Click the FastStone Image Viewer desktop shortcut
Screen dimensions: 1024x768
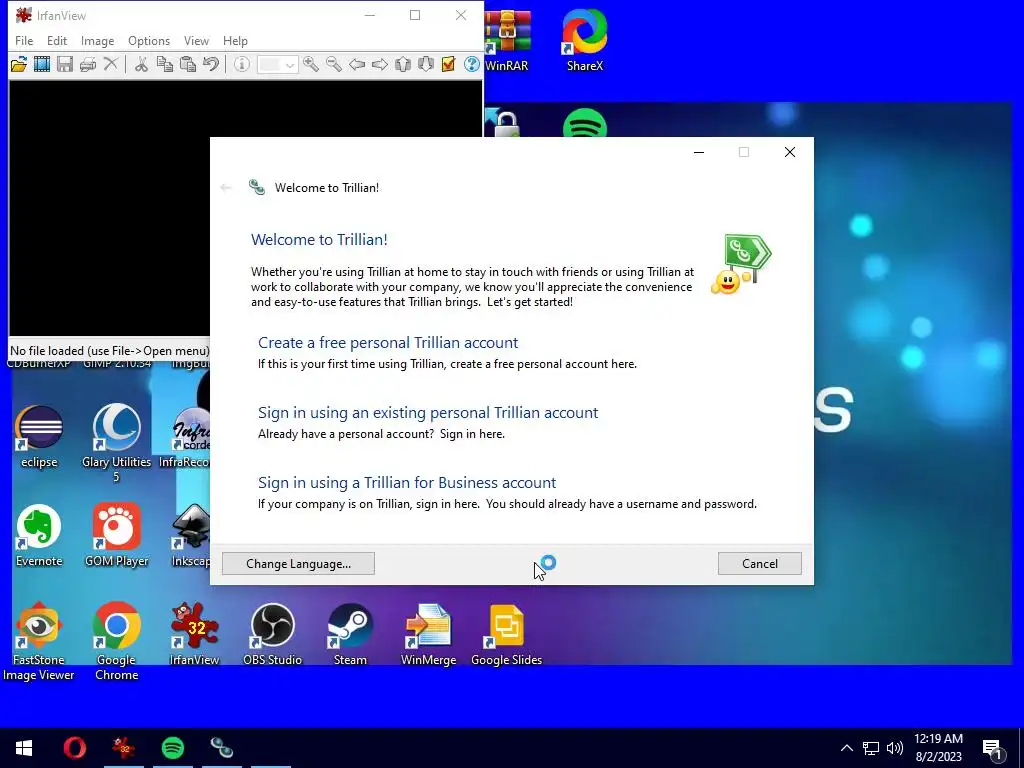click(39, 641)
